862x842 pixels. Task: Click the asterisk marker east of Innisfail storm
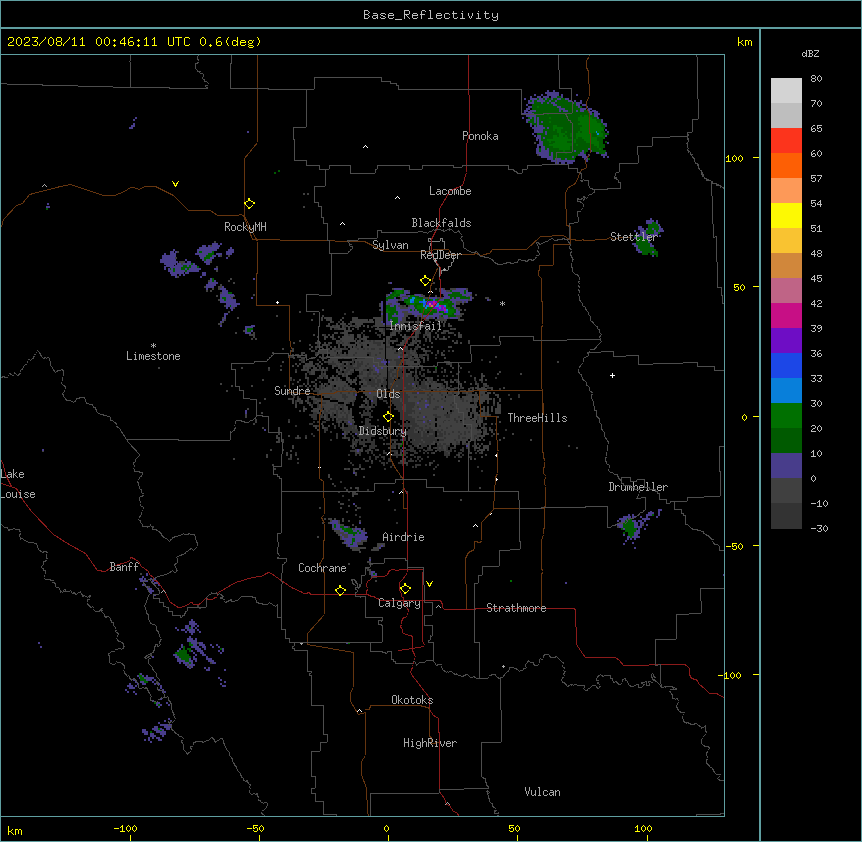(502, 303)
